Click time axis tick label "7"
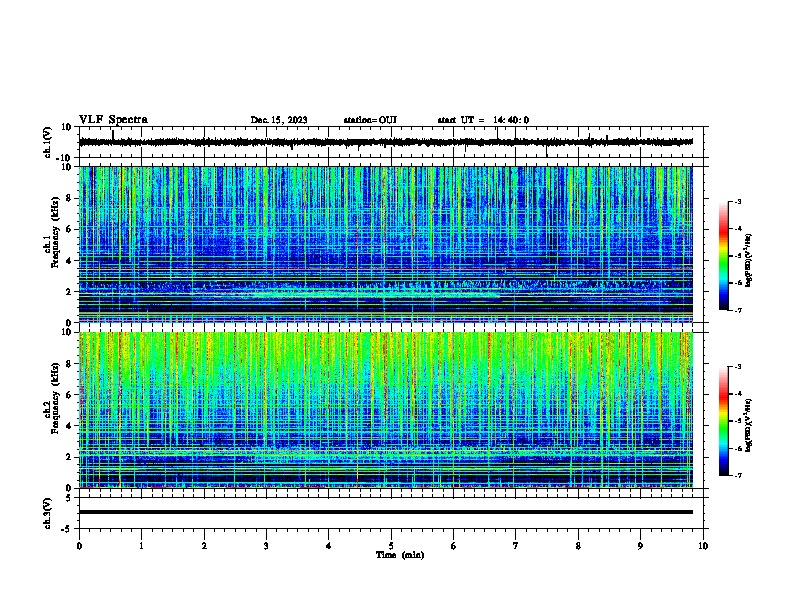The height and width of the screenshot is (612, 792). click(x=516, y=546)
